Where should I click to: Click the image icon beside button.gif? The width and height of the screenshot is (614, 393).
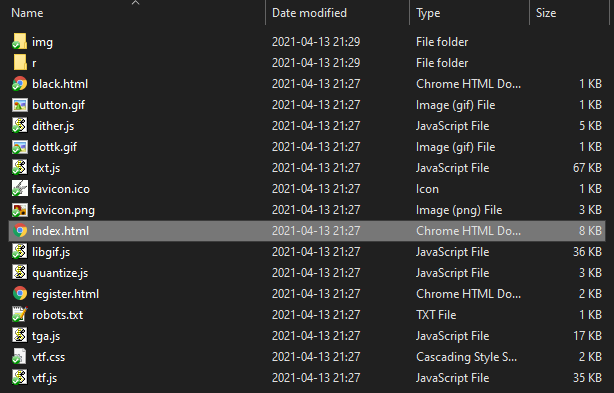20,105
